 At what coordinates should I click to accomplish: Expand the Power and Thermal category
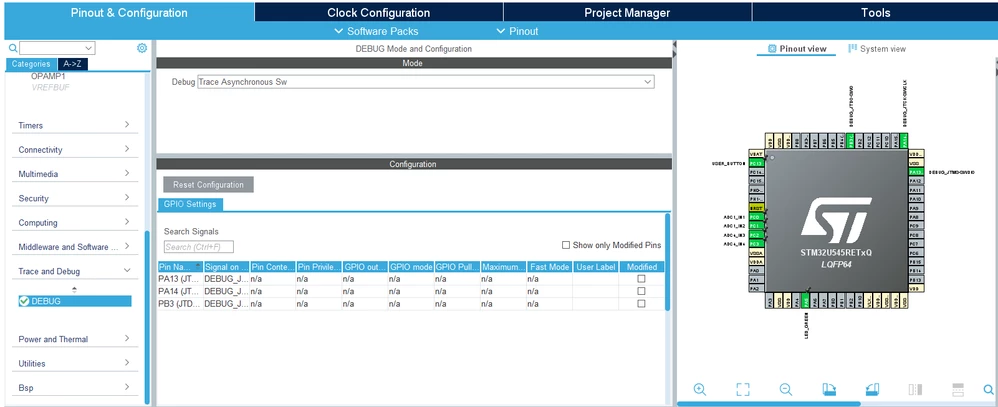coord(74,339)
